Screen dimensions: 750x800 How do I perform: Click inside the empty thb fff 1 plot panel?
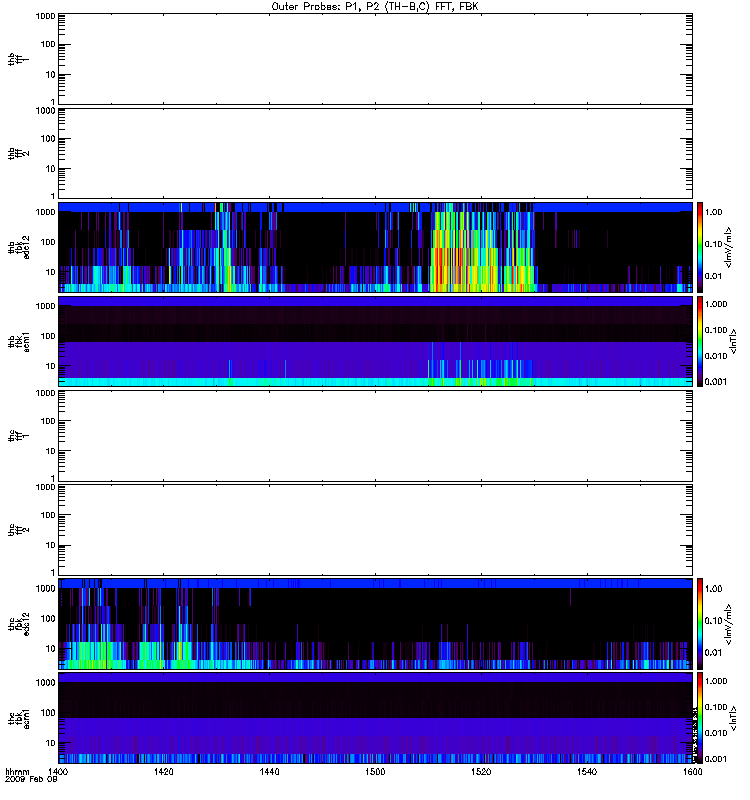pos(375,59)
